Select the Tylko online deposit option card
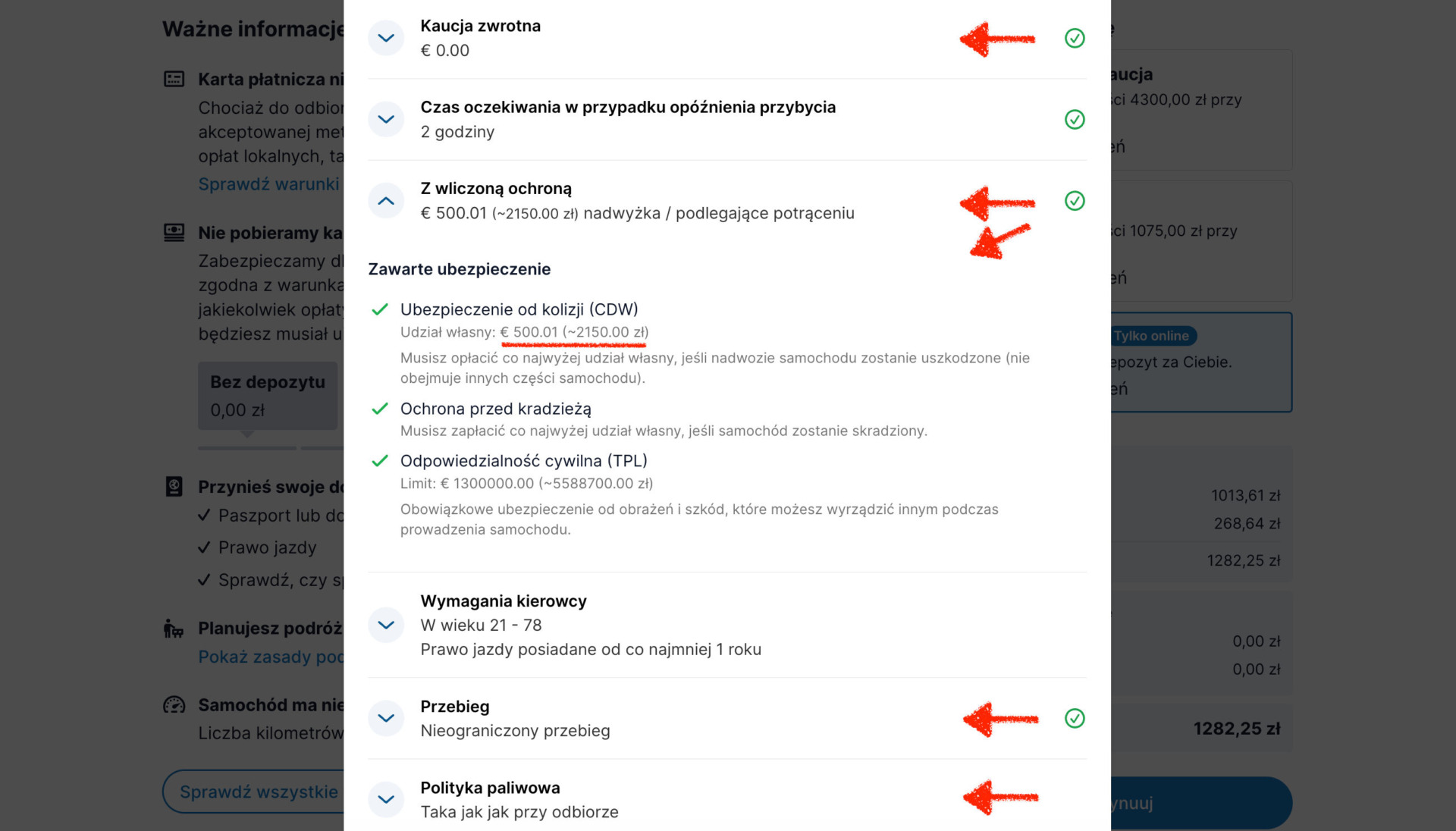Screen dimensions: 1456x831 (1201, 362)
